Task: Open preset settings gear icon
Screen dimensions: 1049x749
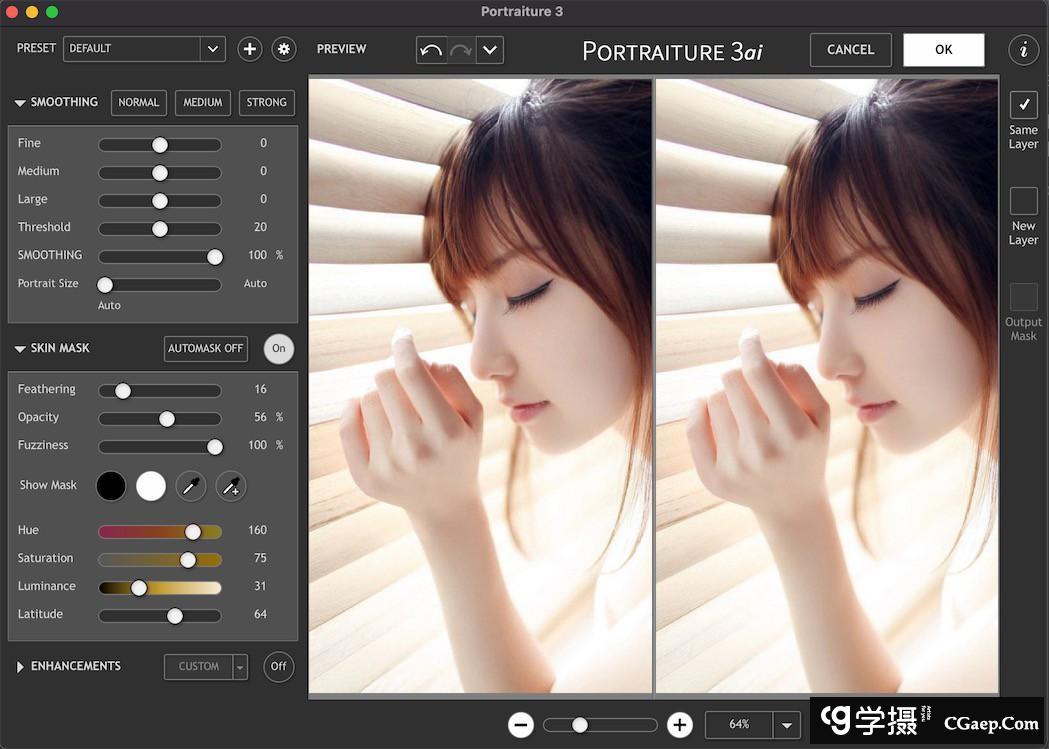Action: pos(284,49)
